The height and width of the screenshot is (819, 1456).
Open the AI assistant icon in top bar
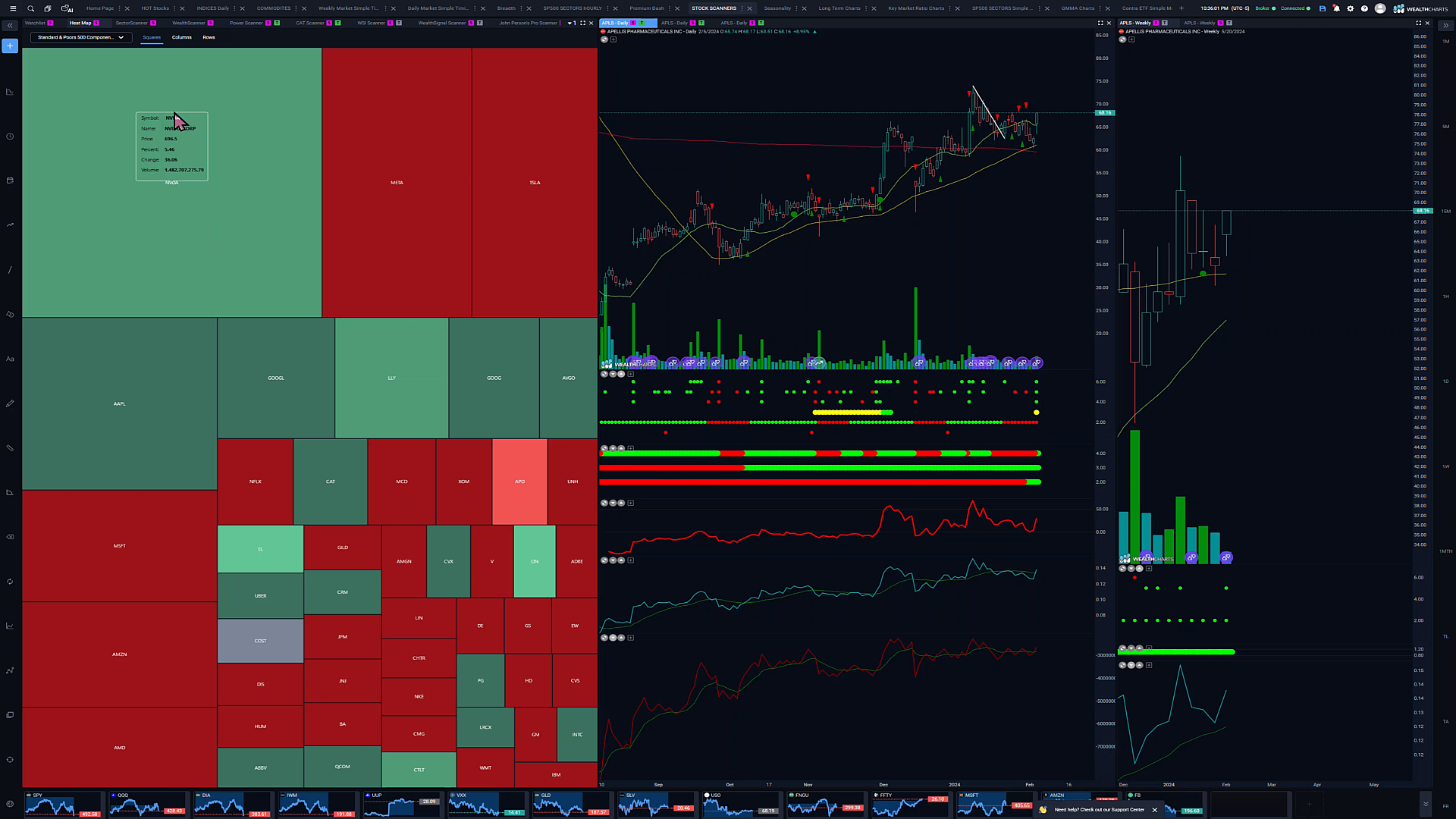click(x=67, y=8)
